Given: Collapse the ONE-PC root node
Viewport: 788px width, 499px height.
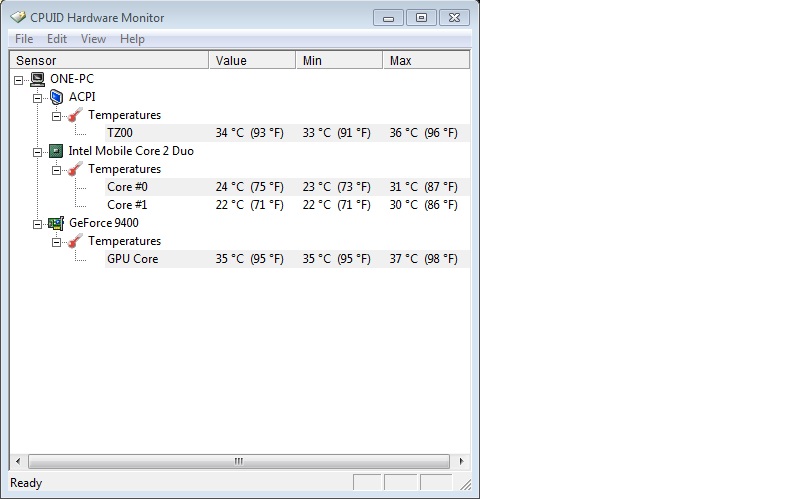Looking at the screenshot, I should (19, 80).
